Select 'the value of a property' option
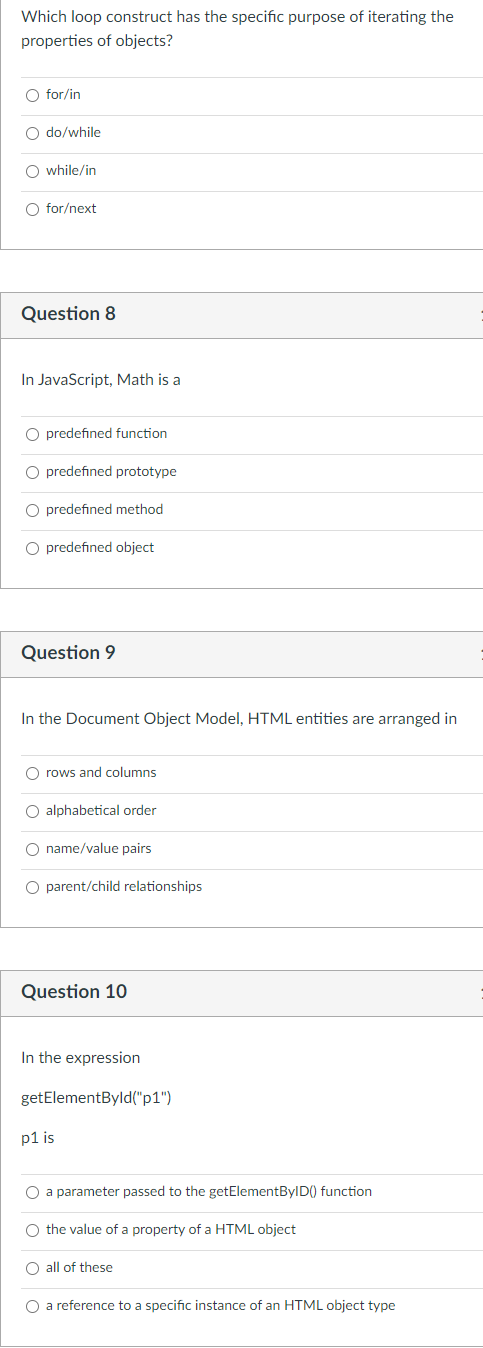Viewport: 483px width, 1348px height. (33, 1230)
